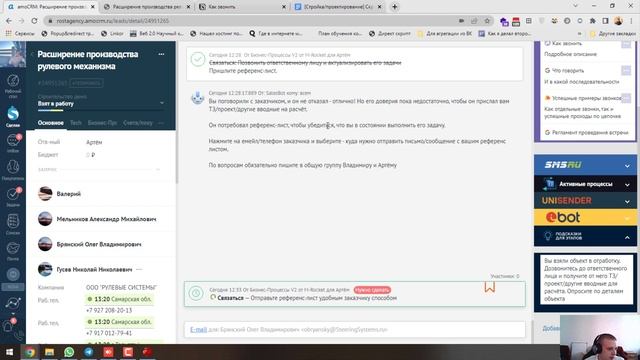The width and height of the screenshot is (640, 360).
Task: Reload the page
Action: tap(34, 21)
